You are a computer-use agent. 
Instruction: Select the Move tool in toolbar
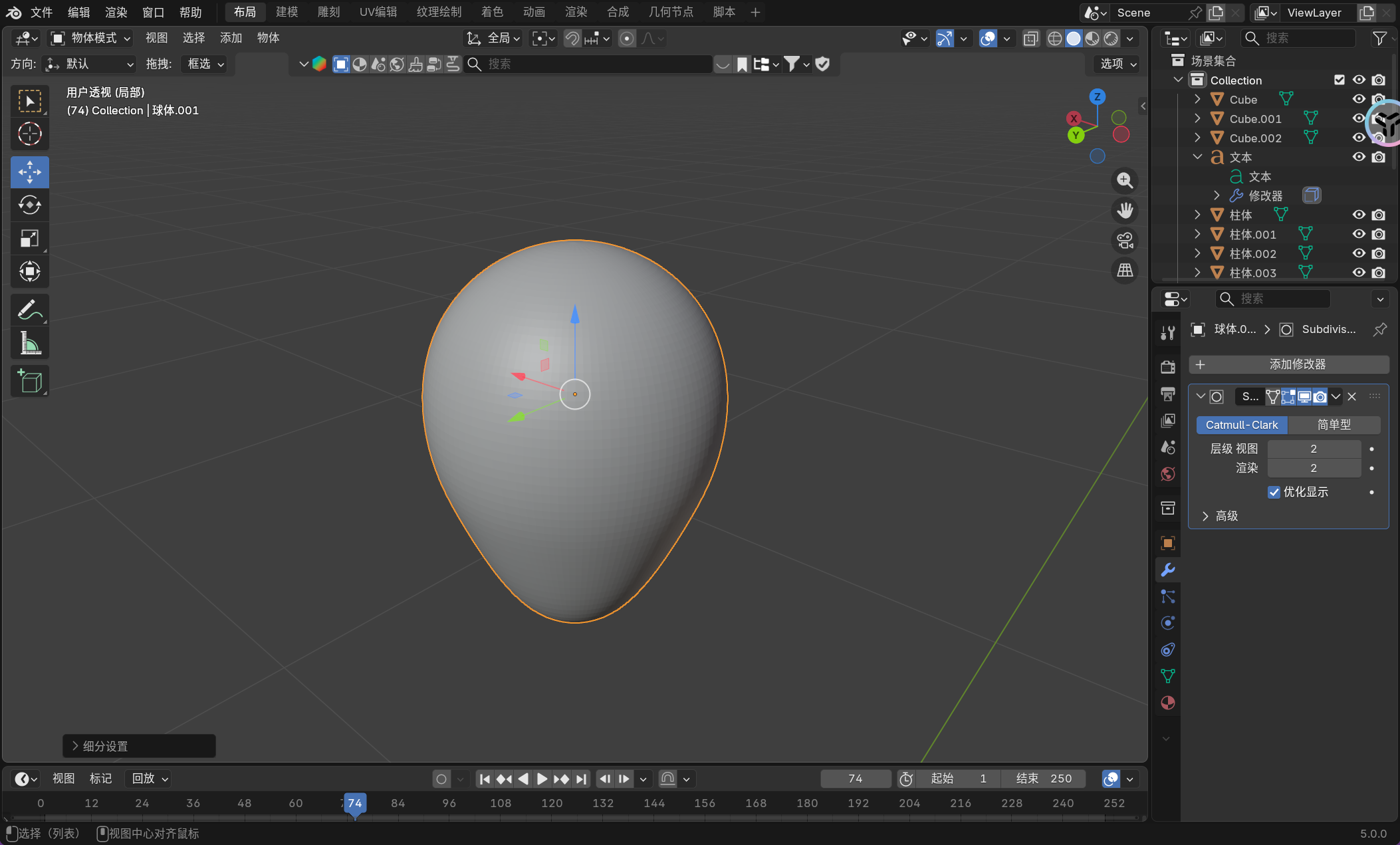coord(30,172)
